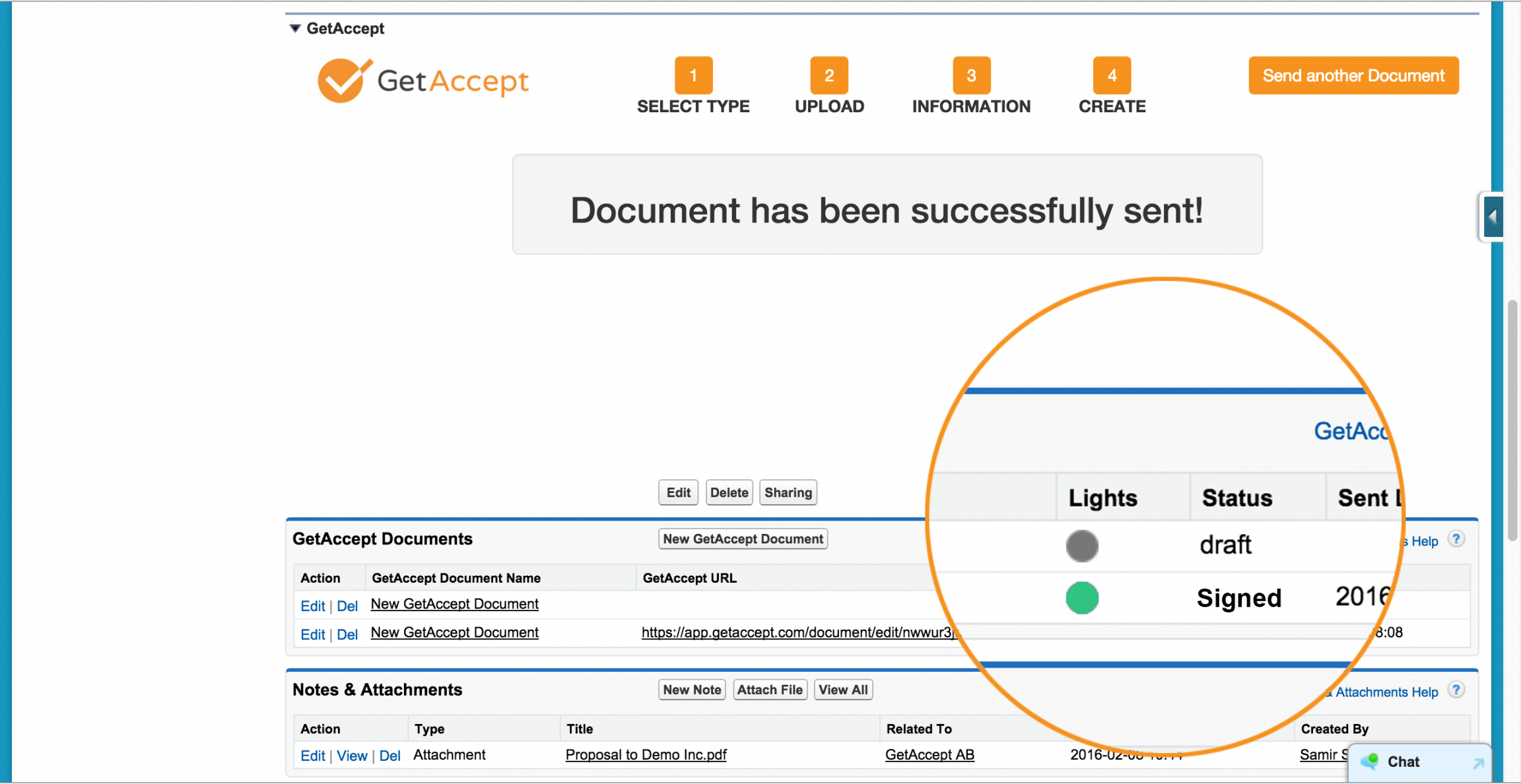
Task: Open Notes & Attachments help question icon
Action: [1456, 690]
